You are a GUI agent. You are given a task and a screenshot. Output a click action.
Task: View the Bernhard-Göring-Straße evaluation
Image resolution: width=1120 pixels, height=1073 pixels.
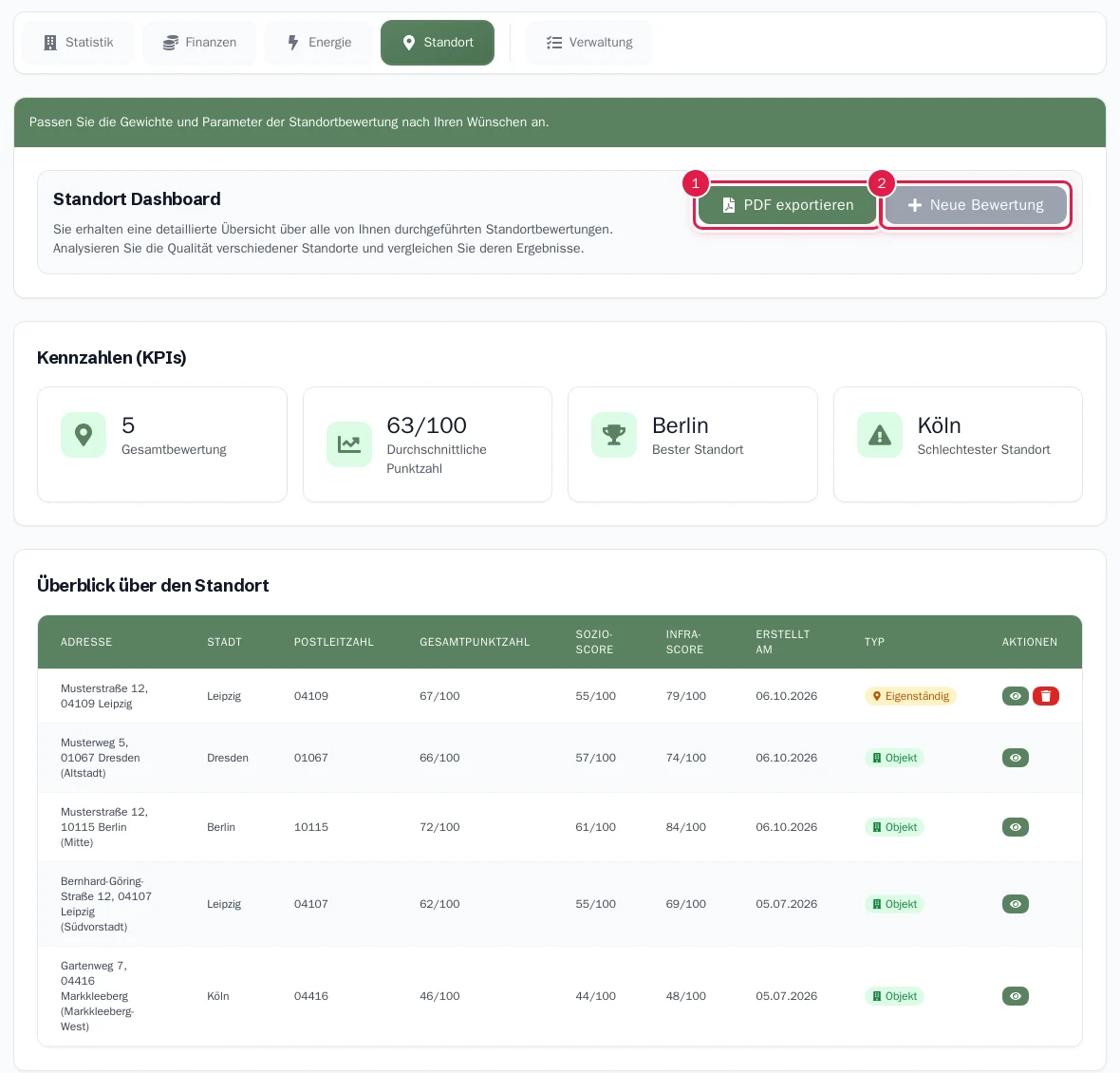[1015, 904]
